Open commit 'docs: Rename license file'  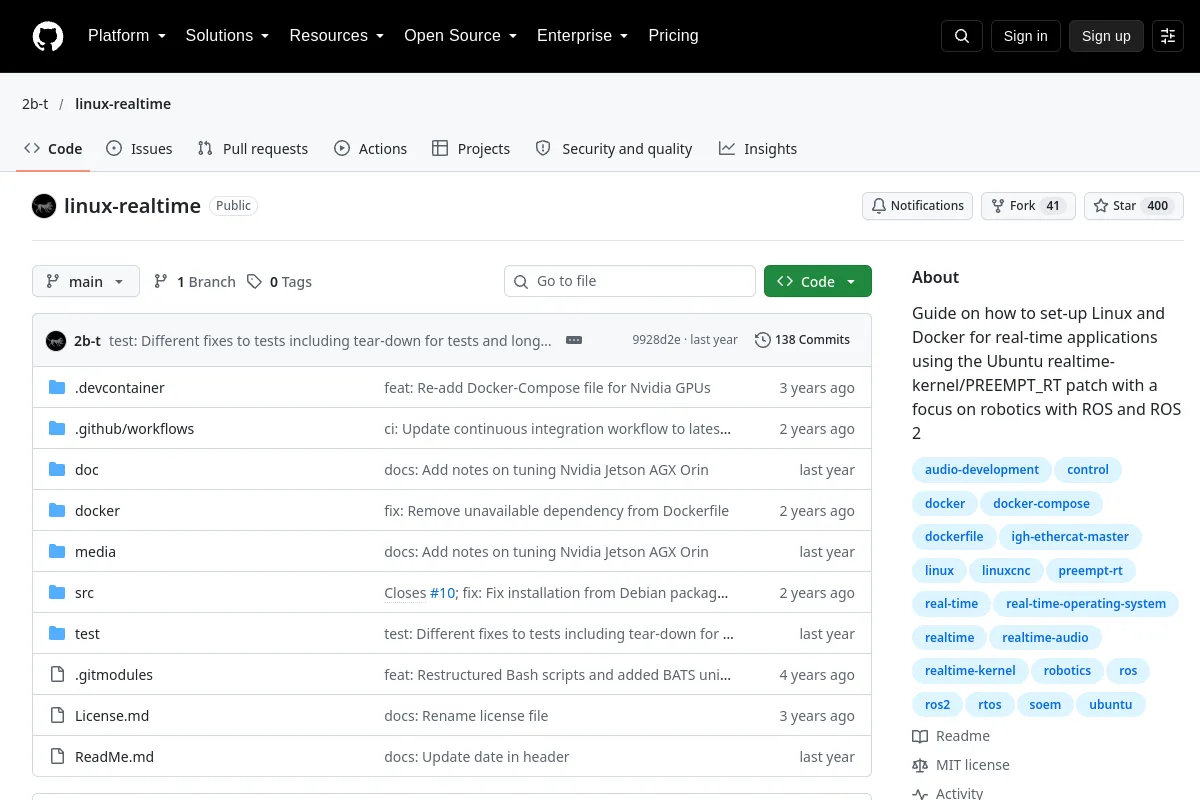tap(466, 716)
